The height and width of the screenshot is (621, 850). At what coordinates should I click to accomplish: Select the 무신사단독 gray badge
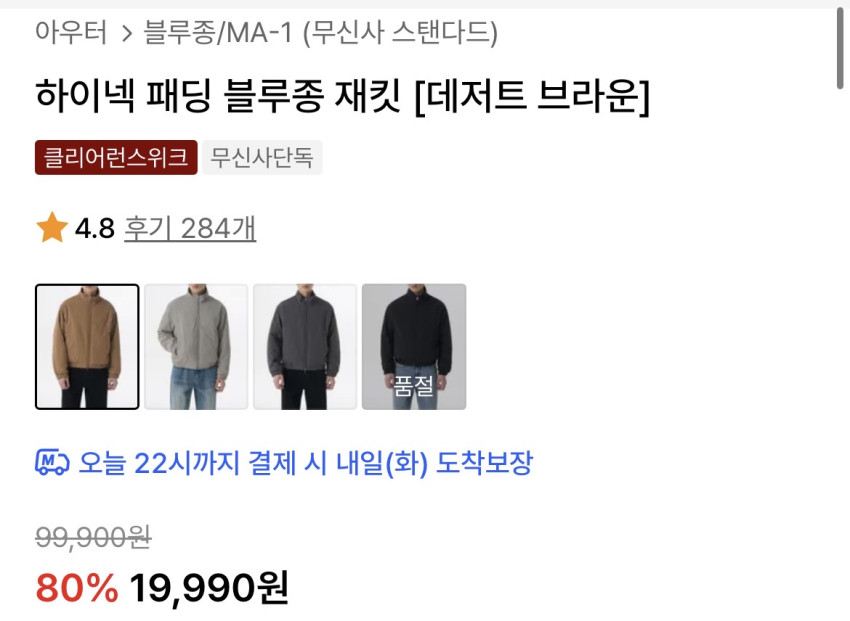(262, 157)
